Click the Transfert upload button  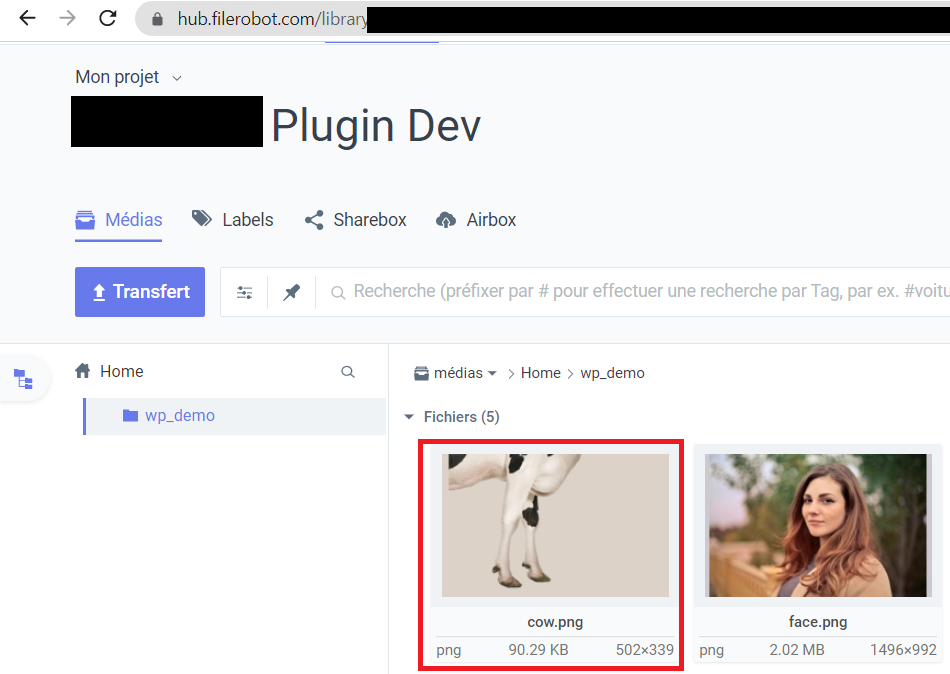click(x=140, y=292)
